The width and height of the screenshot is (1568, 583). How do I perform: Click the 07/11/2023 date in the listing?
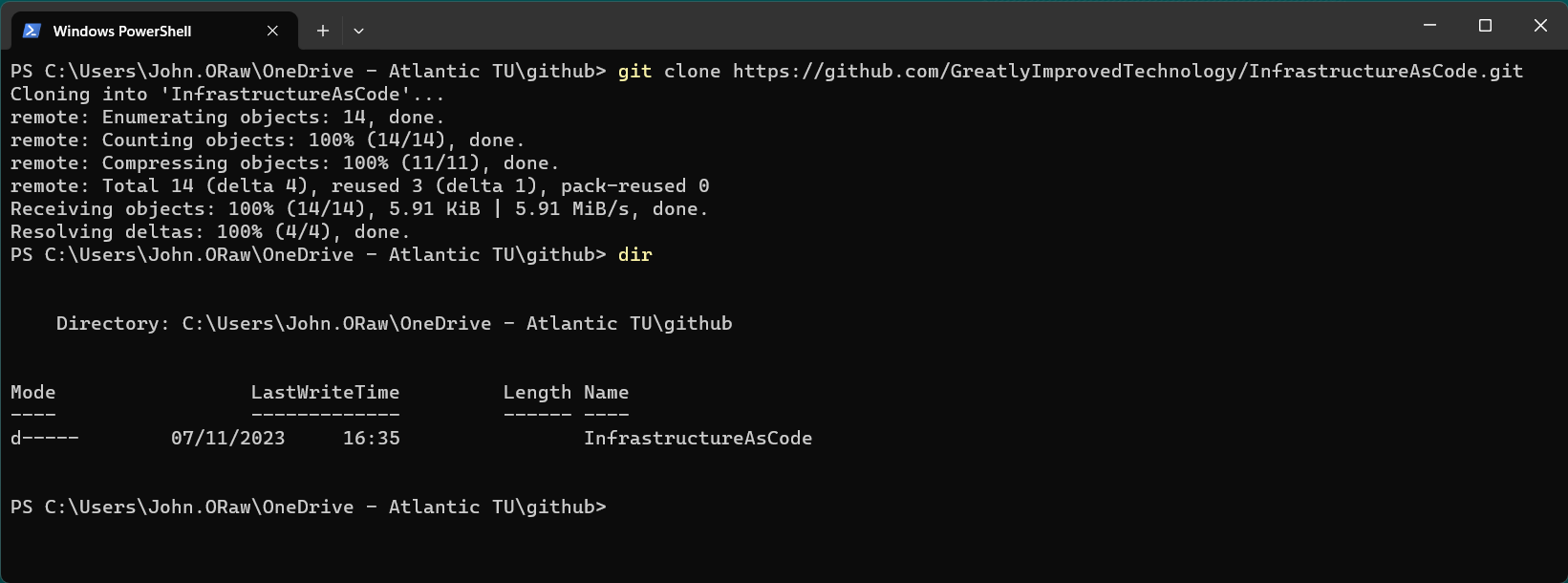[227, 438]
